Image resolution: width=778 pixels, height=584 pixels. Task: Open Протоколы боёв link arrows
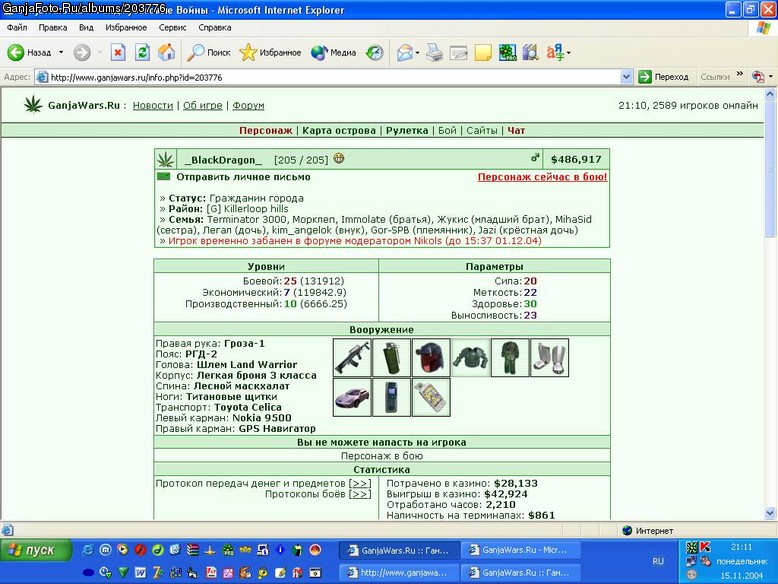[360, 494]
